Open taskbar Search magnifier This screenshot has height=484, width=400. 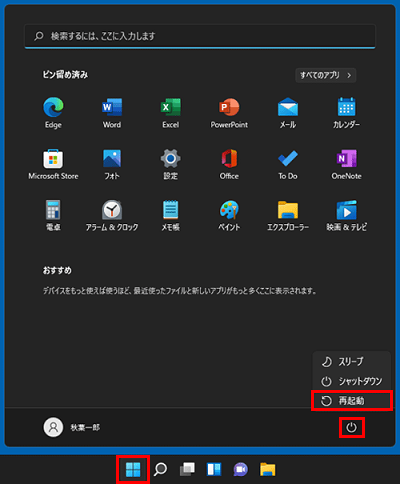[x=160, y=470]
